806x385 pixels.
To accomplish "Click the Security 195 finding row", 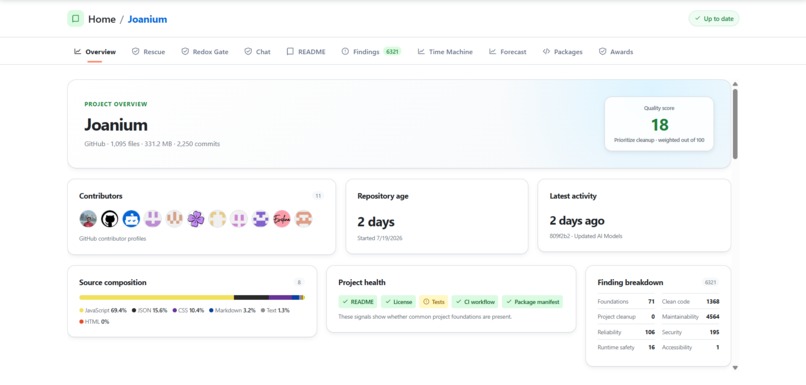I will pos(690,332).
